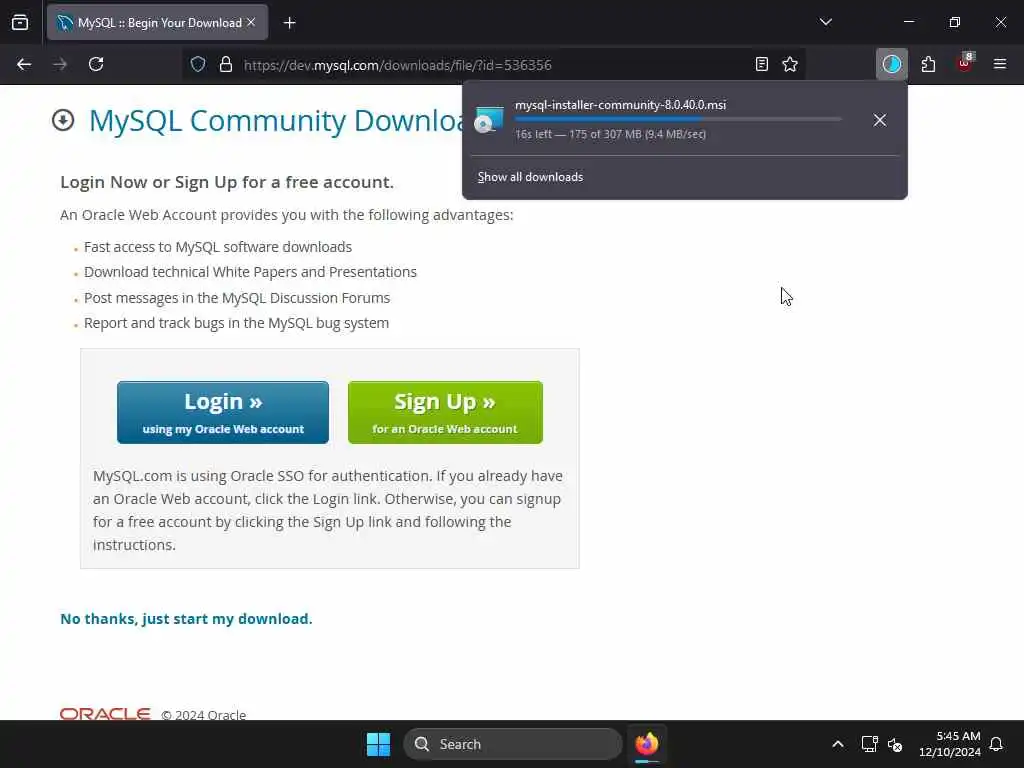
Task: Click the Oracle logo in footer
Action: (105, 714)
